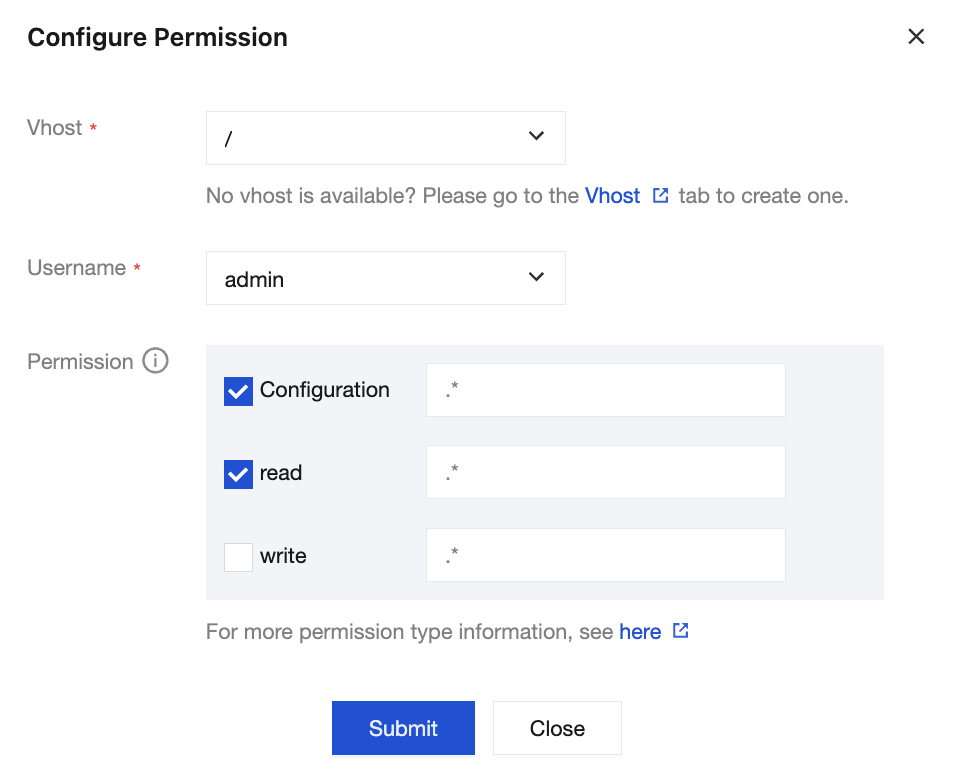Click the 'write' checkbox label text
958x770 pixels.
[x=283, y=556]
